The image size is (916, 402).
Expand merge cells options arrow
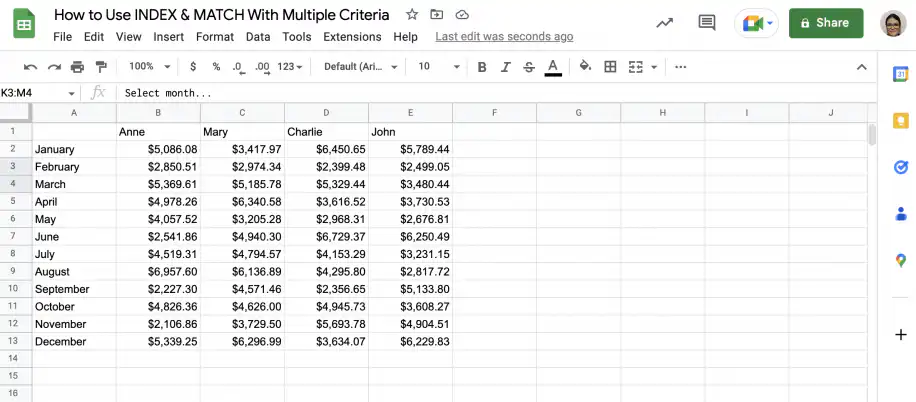[x=654, y=67]
